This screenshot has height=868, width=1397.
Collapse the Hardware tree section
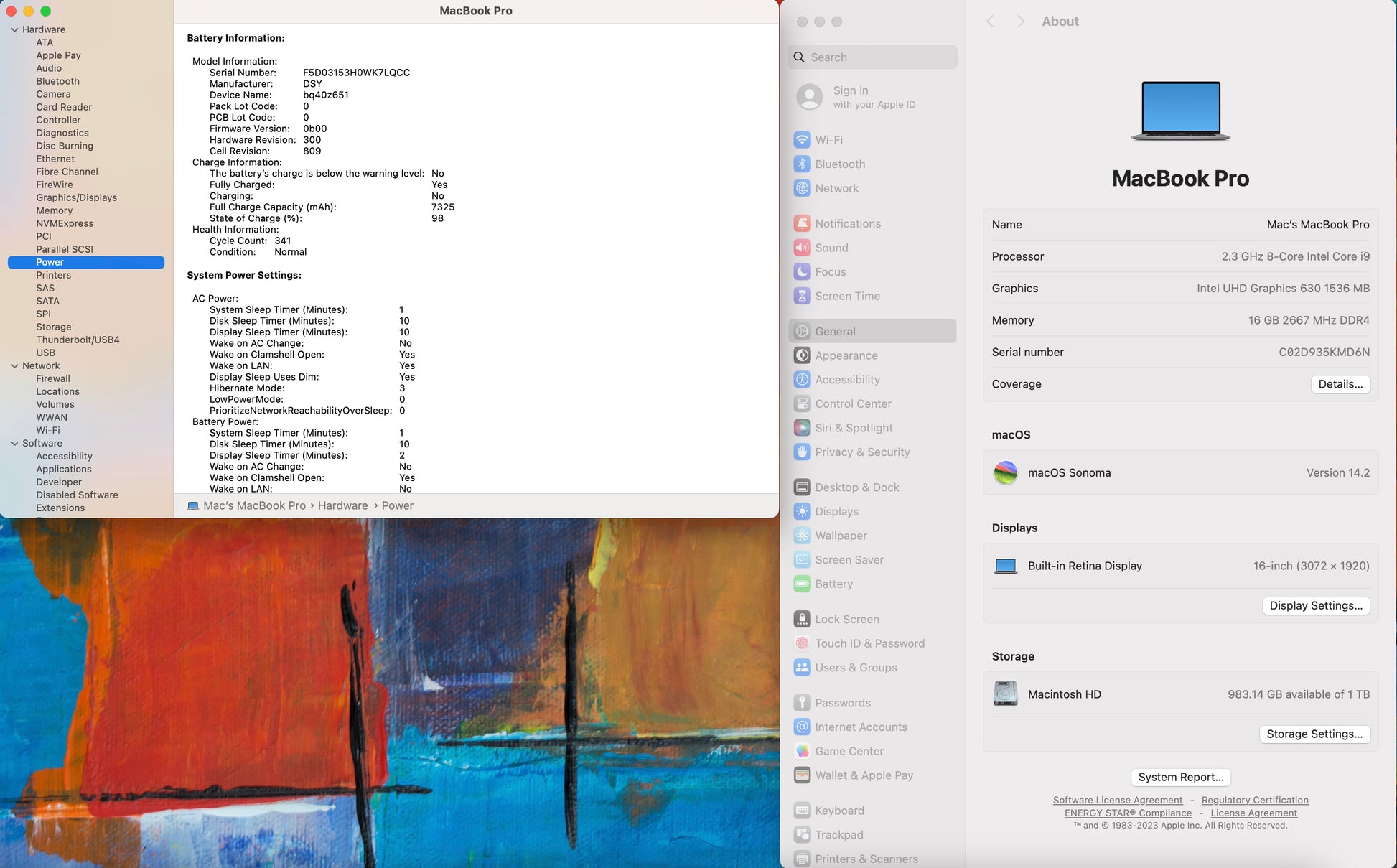tap(14, 29)
